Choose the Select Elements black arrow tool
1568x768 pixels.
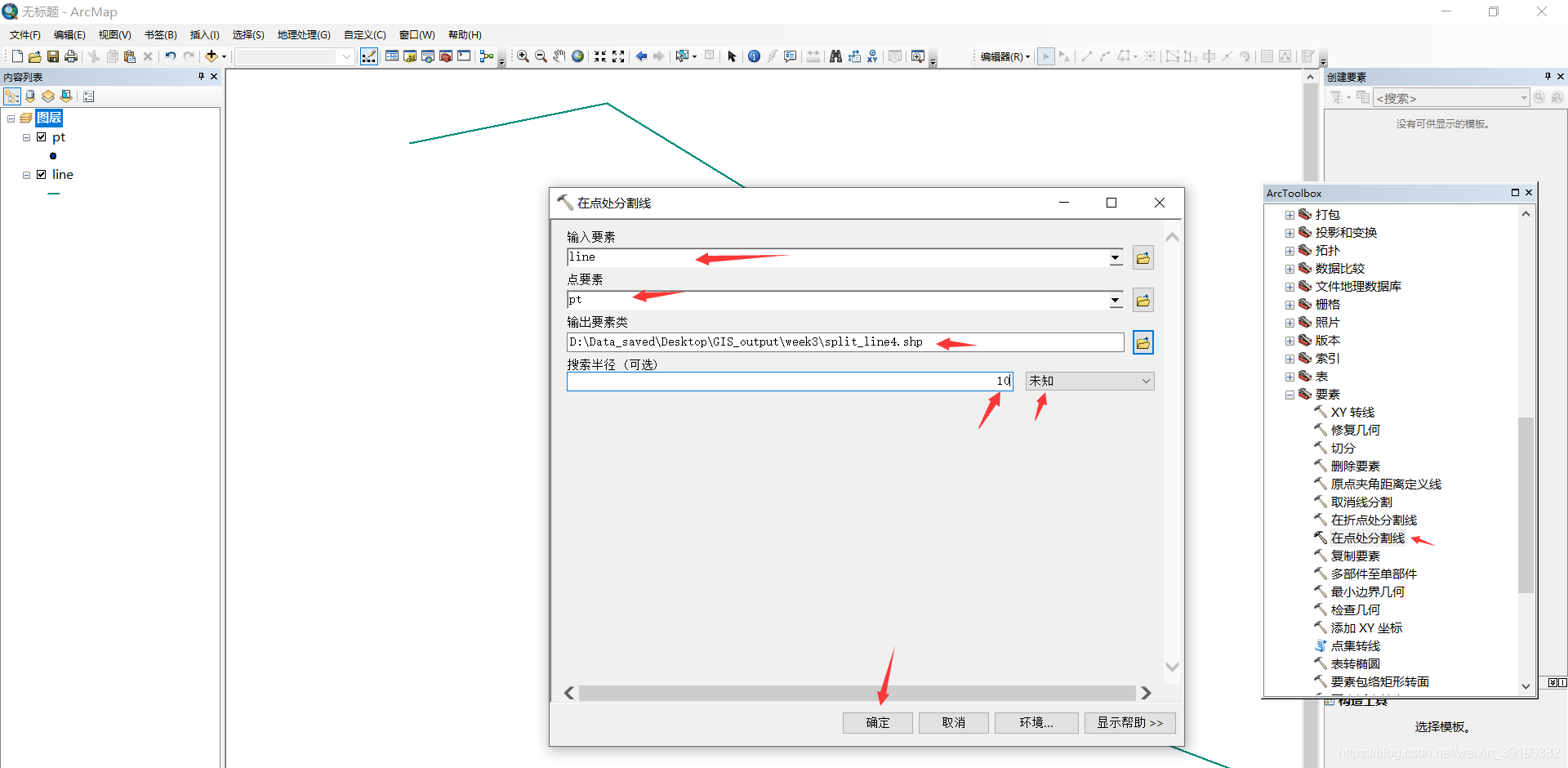(732, 56)
